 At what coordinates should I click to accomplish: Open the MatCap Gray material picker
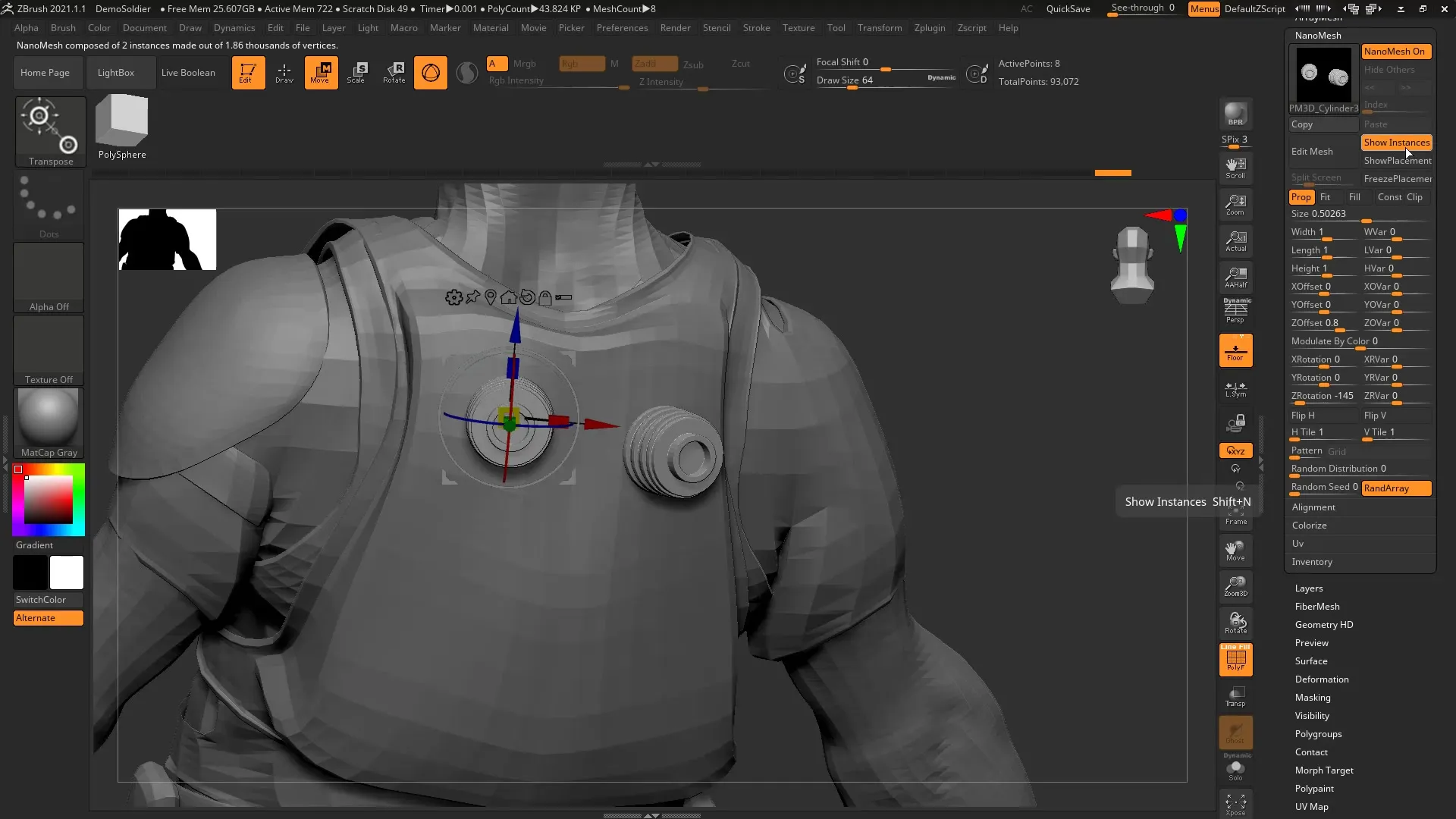(x=49, y=423)
